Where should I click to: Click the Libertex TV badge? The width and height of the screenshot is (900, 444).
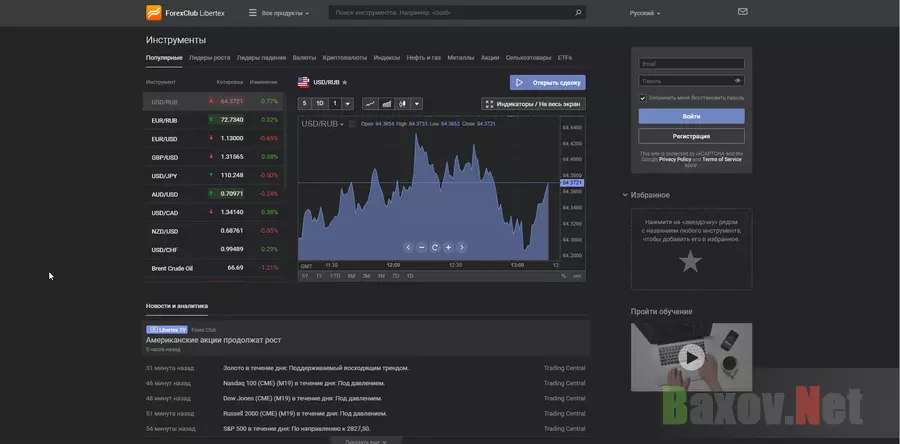point(167,330)
